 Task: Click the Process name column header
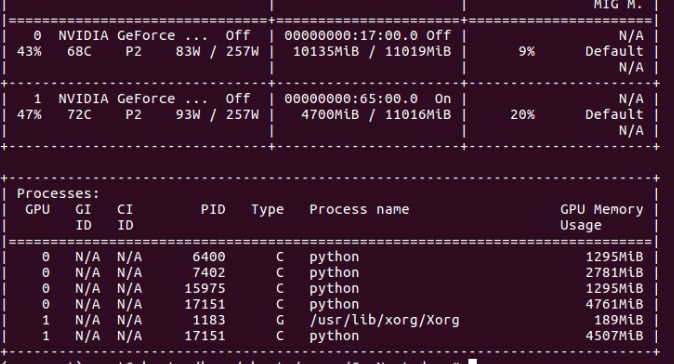click(359, 210)
